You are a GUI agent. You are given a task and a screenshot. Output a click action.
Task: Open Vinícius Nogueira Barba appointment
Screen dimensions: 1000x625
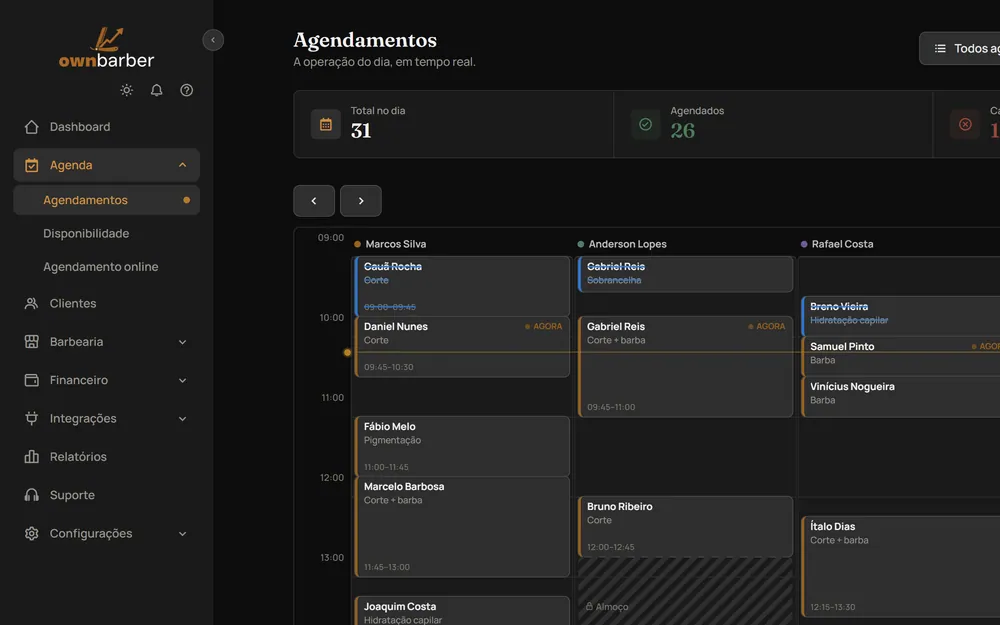(901, 397)
